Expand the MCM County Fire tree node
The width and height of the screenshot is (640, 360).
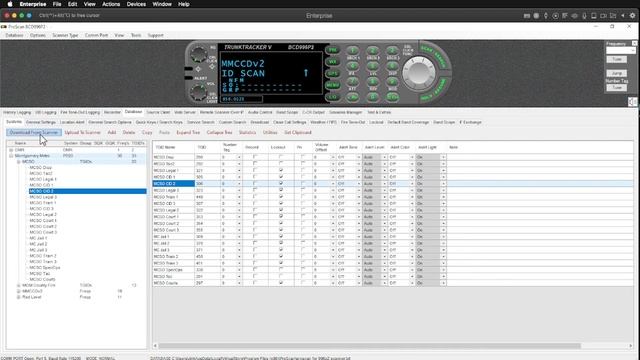[18, 285]
